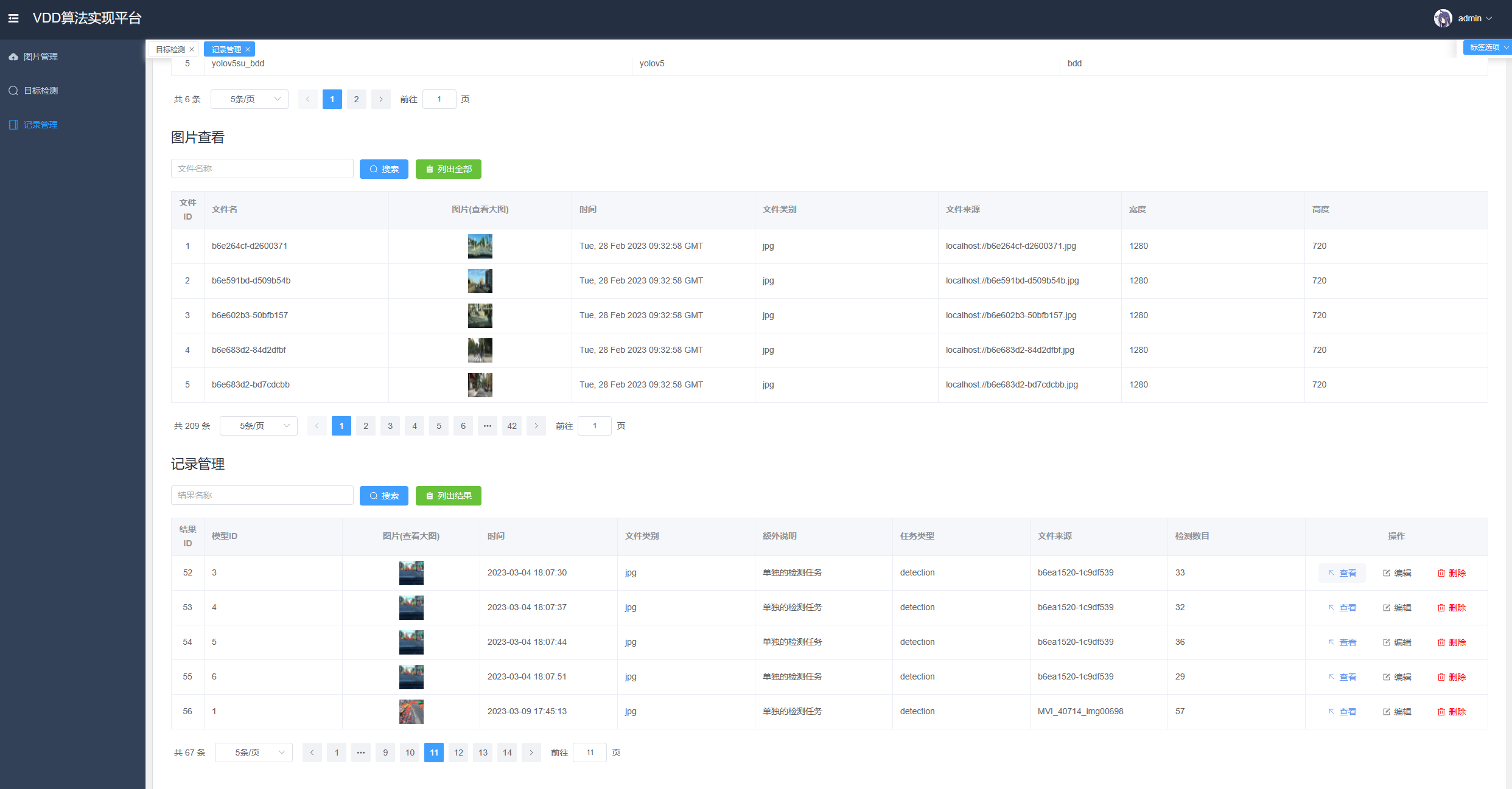Click the admin avatar icon
The height and width of the screenshot is (789, 1512).
1442,18
